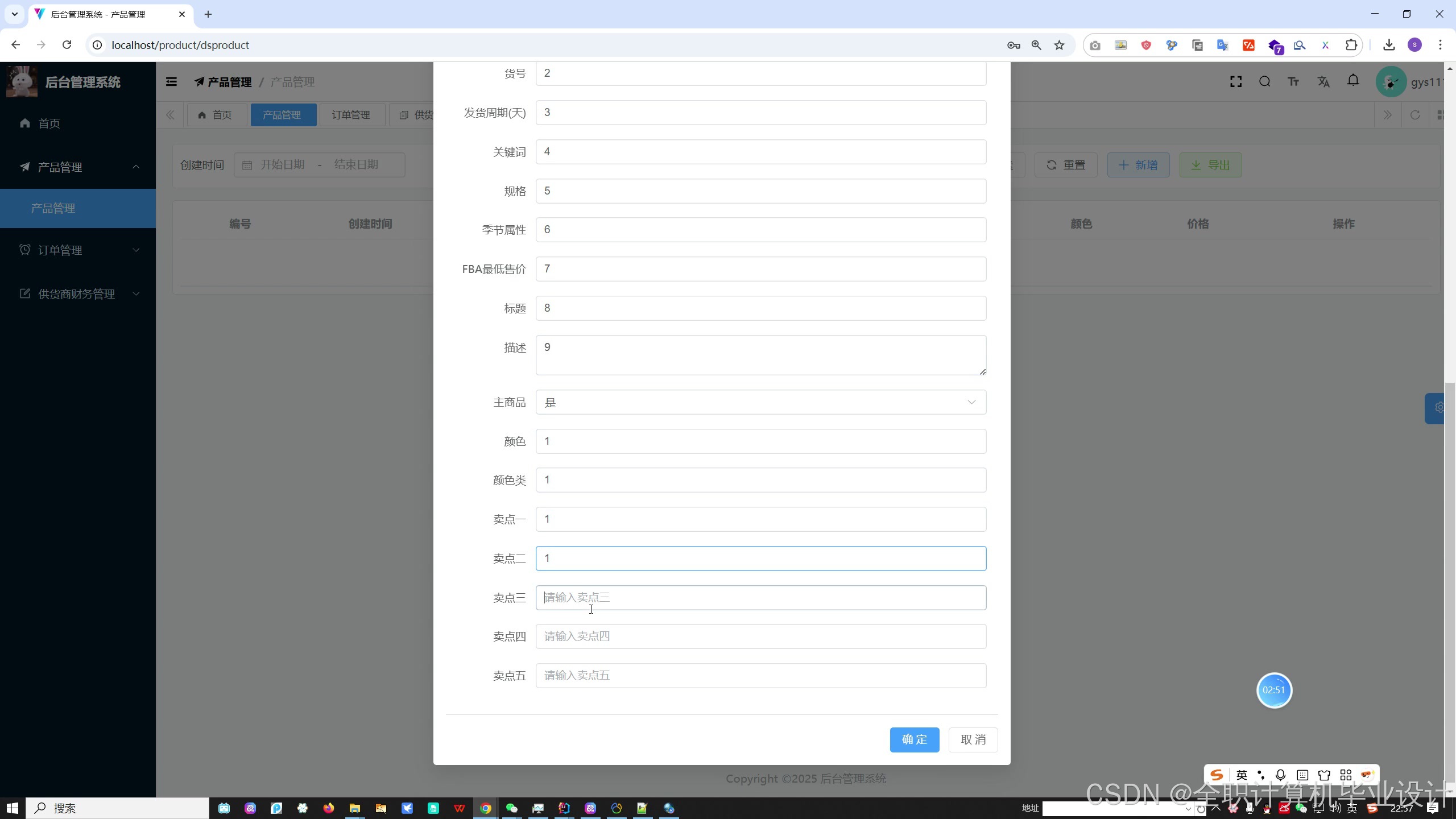
Task: Click the 确定 button
Action: tap(914, 739)
